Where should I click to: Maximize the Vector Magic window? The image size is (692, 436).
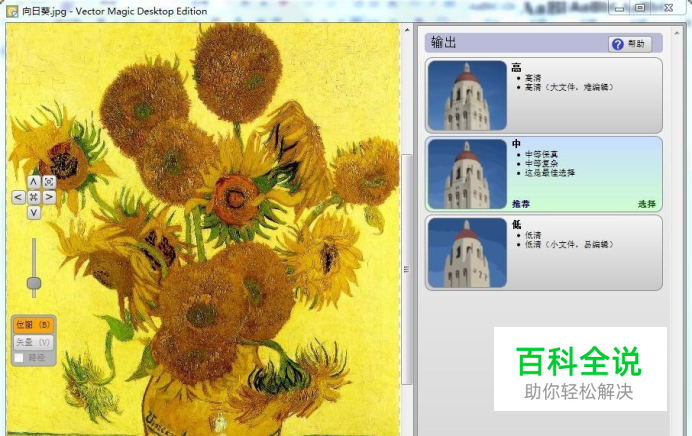pyautogui.click(x=640, y=8)
